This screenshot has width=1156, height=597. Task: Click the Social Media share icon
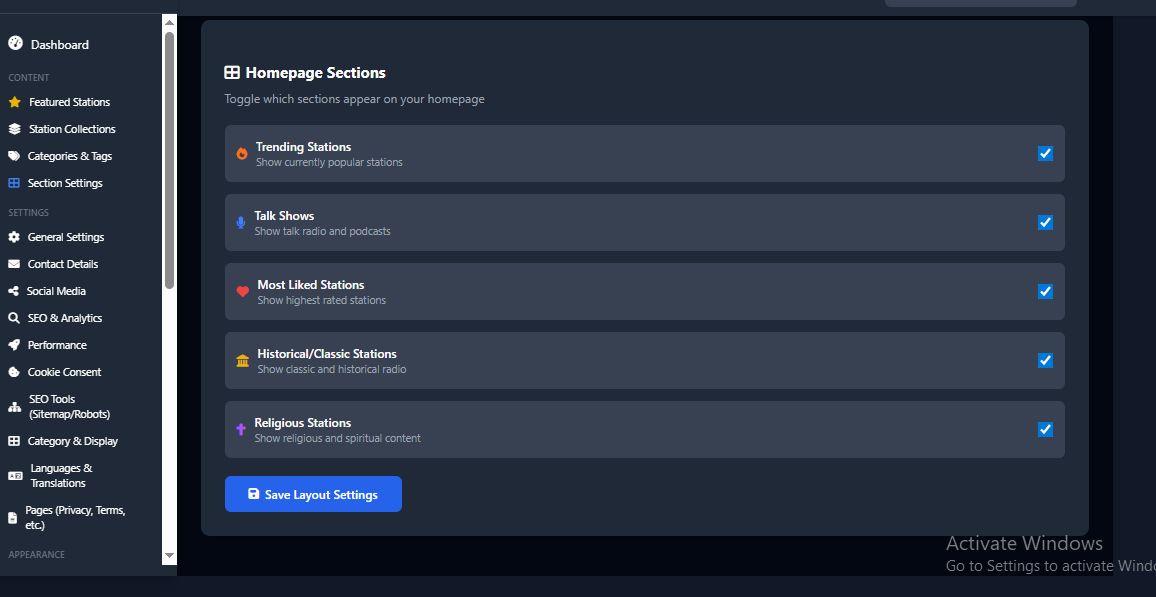(14, 291)
